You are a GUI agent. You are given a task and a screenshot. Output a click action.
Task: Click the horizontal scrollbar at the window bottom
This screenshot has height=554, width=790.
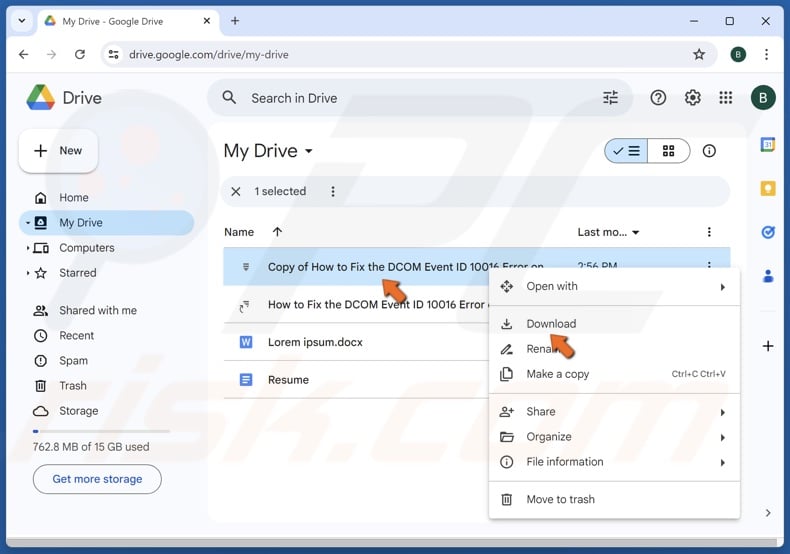point(391,542)
